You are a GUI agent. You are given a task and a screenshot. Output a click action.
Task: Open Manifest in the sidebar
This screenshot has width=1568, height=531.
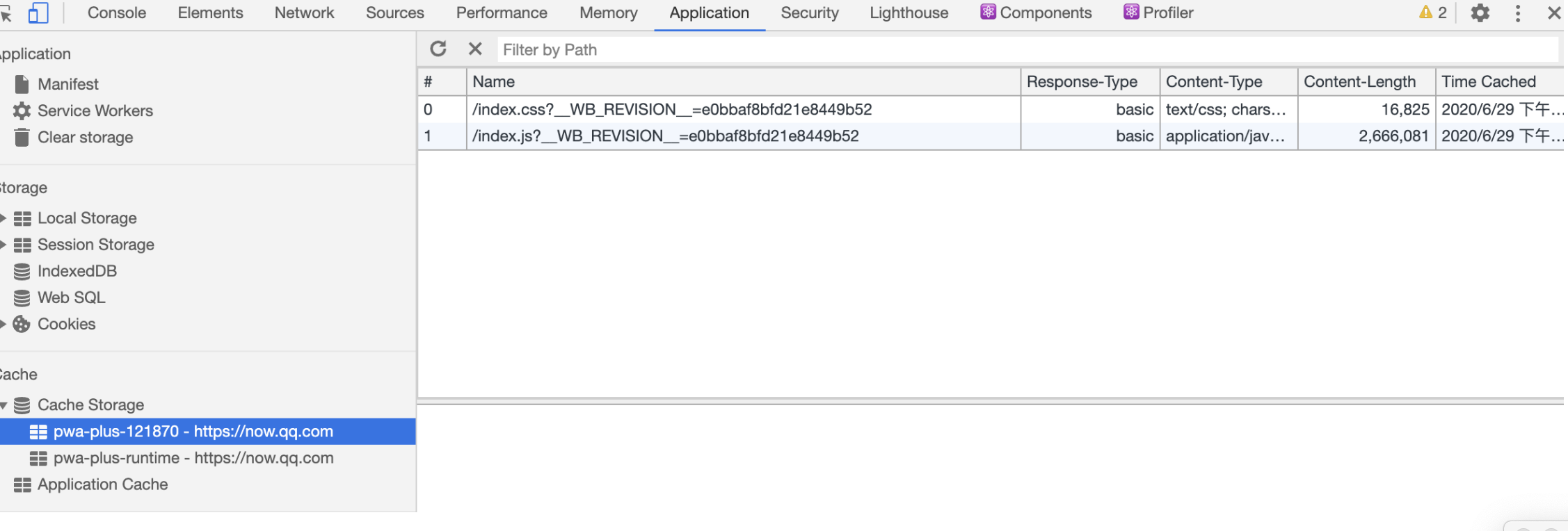pos(68,84)
